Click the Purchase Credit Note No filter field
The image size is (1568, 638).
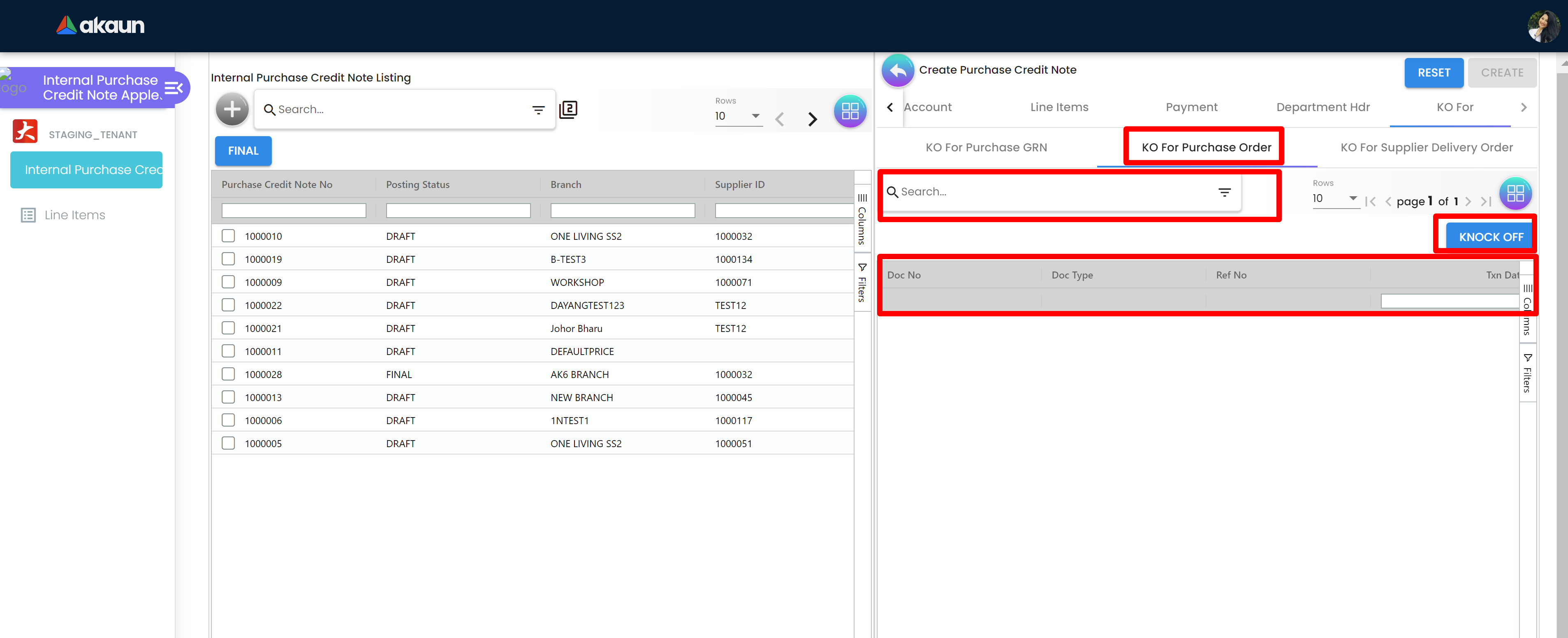coord(293,211)
